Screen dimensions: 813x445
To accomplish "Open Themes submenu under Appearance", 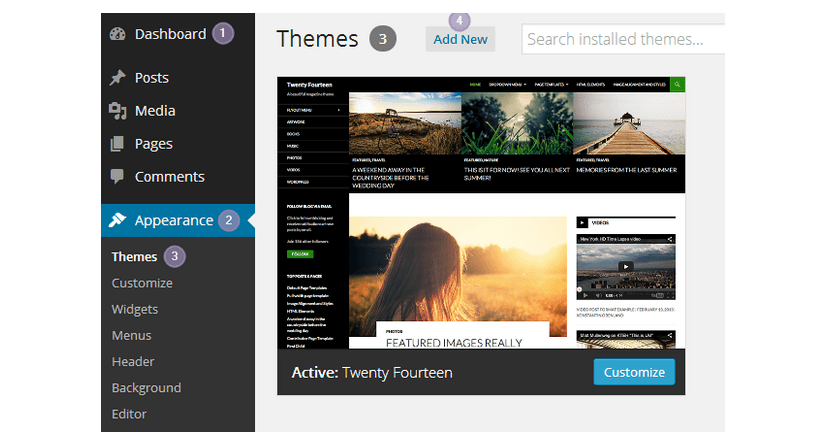I will tap(134, 257).
